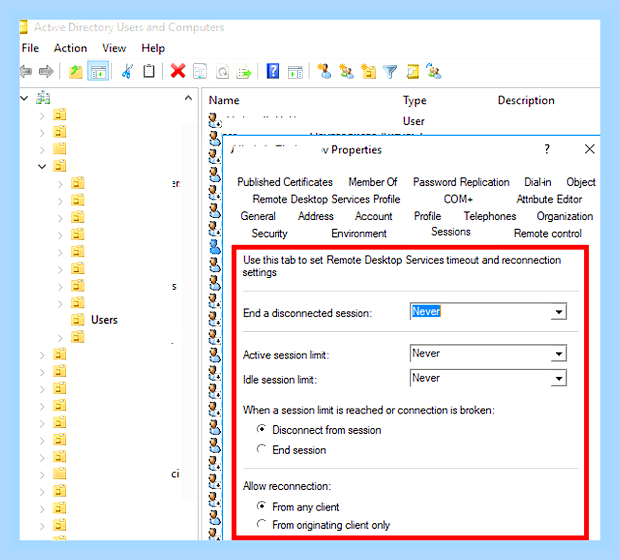
Task: Switch to the General tab
Action: pyautogui.click(x=258, y=216)
